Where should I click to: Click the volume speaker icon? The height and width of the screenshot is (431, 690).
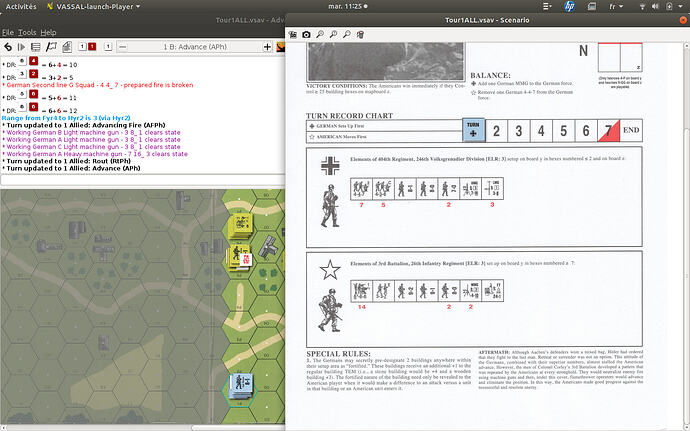(655, 6)
